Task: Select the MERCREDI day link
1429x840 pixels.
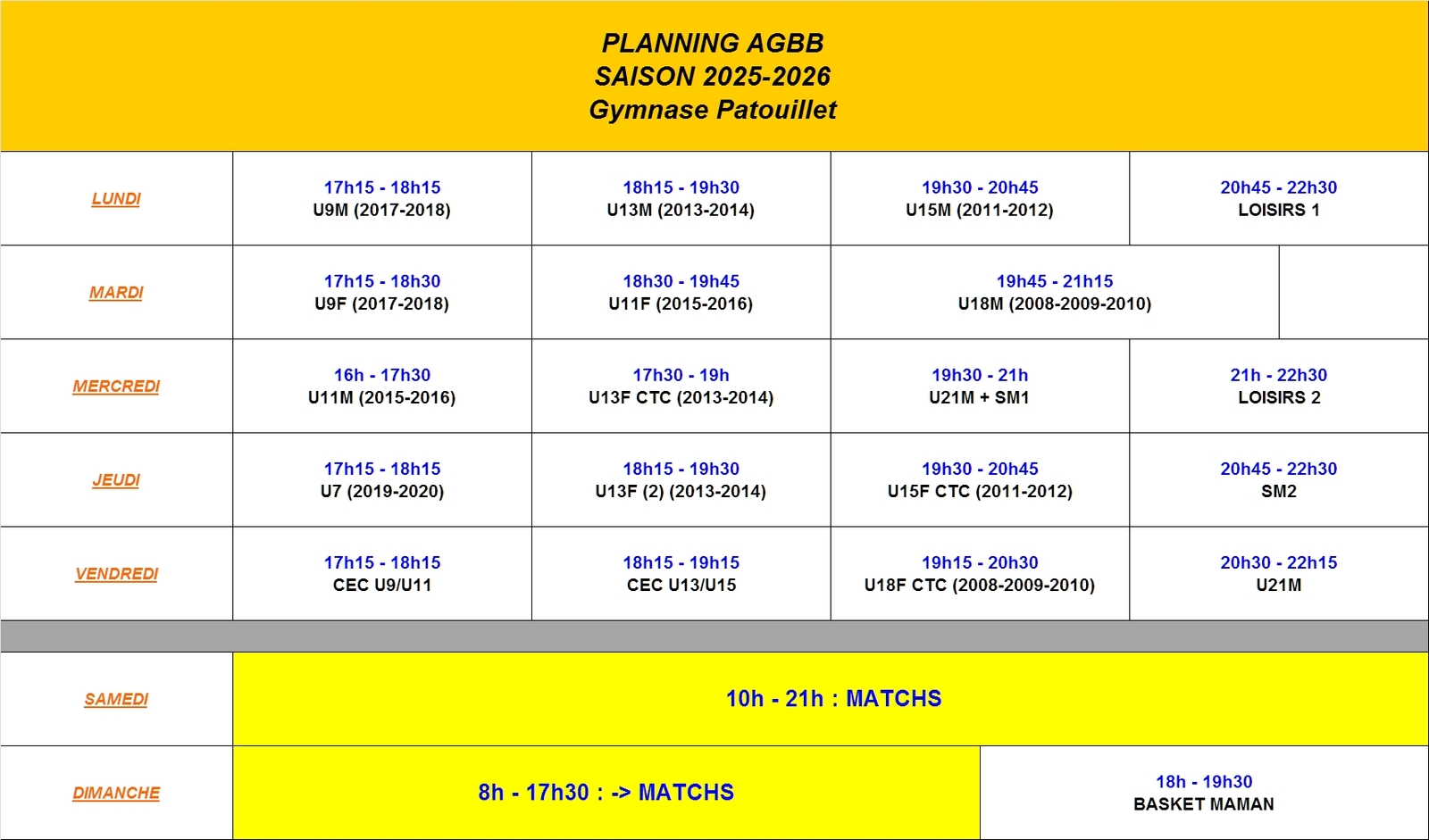Action: pos(116,386)
